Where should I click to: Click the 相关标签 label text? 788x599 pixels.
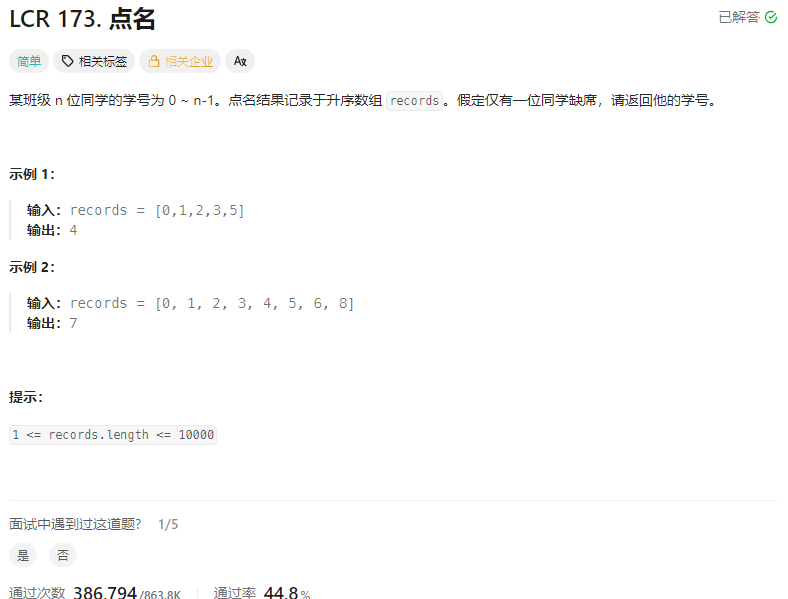pyautogui.click(x=103, y=61)
